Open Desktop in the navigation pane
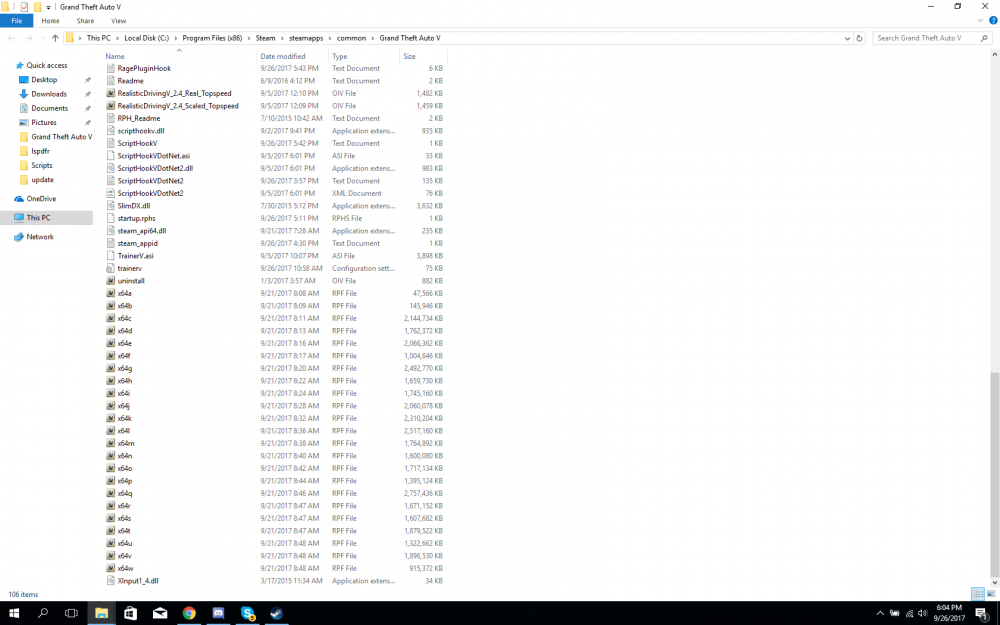Image resolution: width=1000 pixels, height=625 pixels. pos(44,80)
